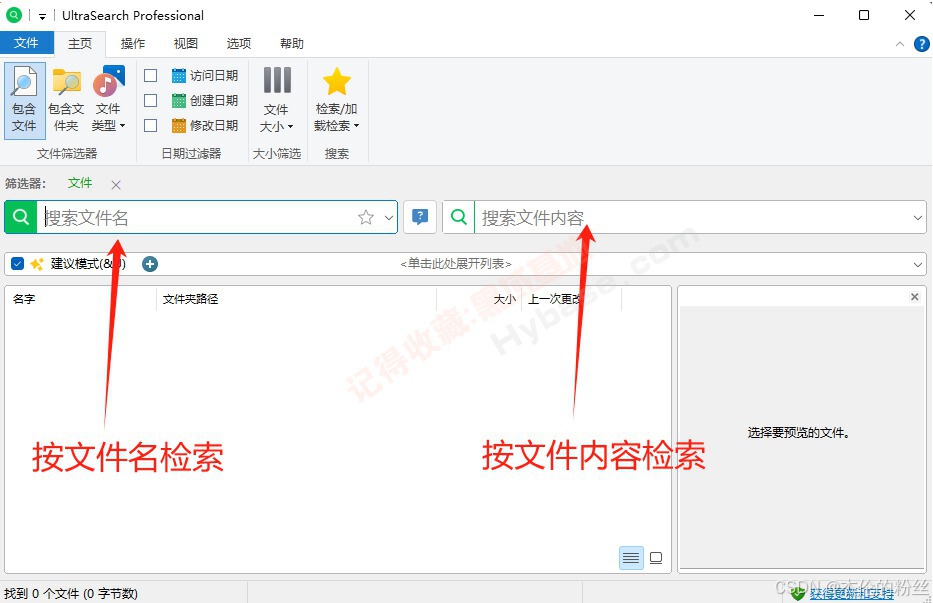
Task: Switch to the thumbnail view icon
Action: coord(656,558)
